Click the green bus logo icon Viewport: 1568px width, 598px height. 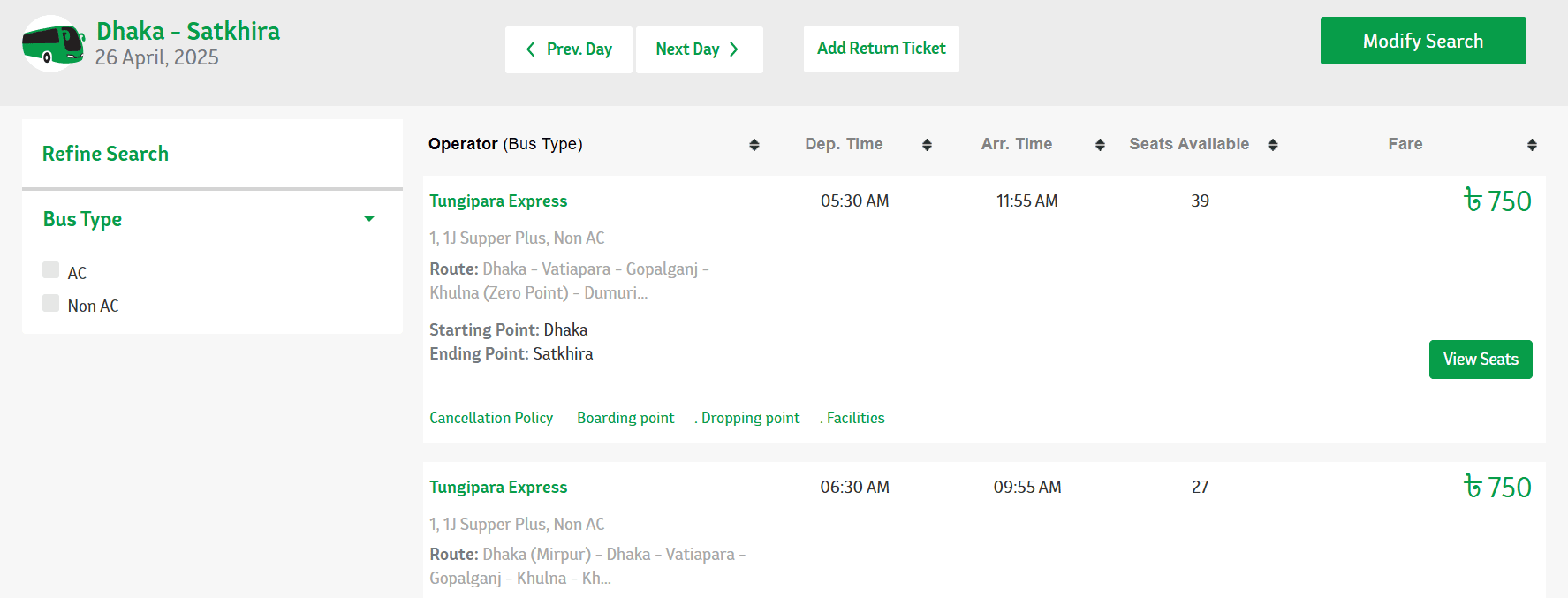53,43
